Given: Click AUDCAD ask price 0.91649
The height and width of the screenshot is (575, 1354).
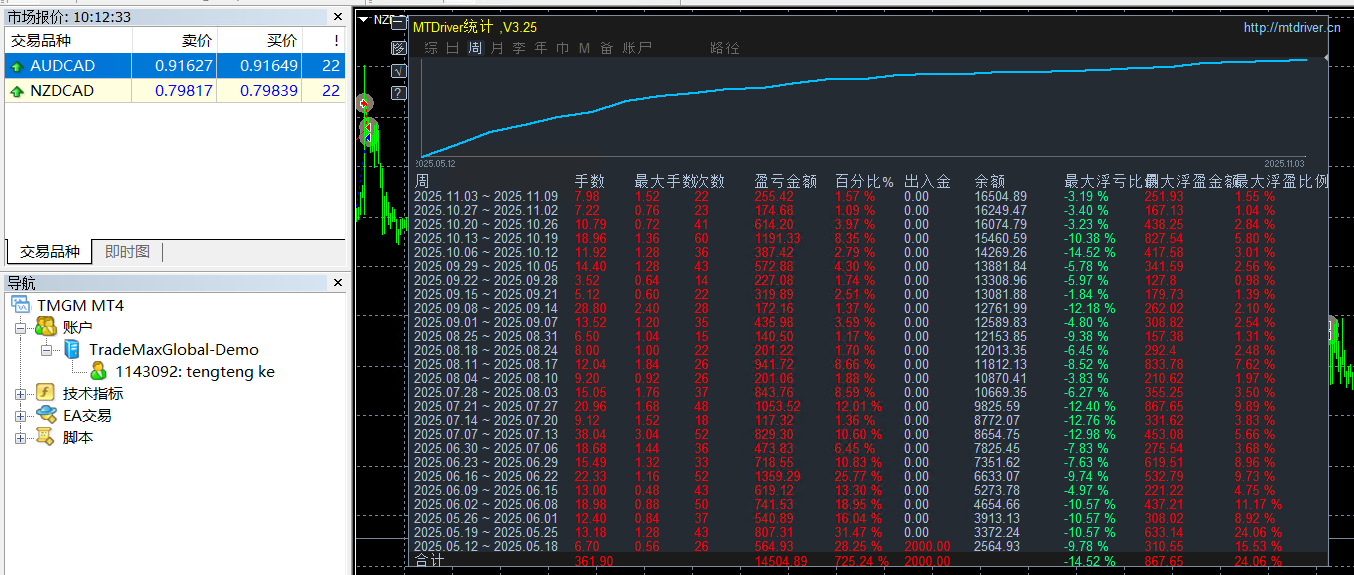Looking at the screenshot, I should point(269,66).
